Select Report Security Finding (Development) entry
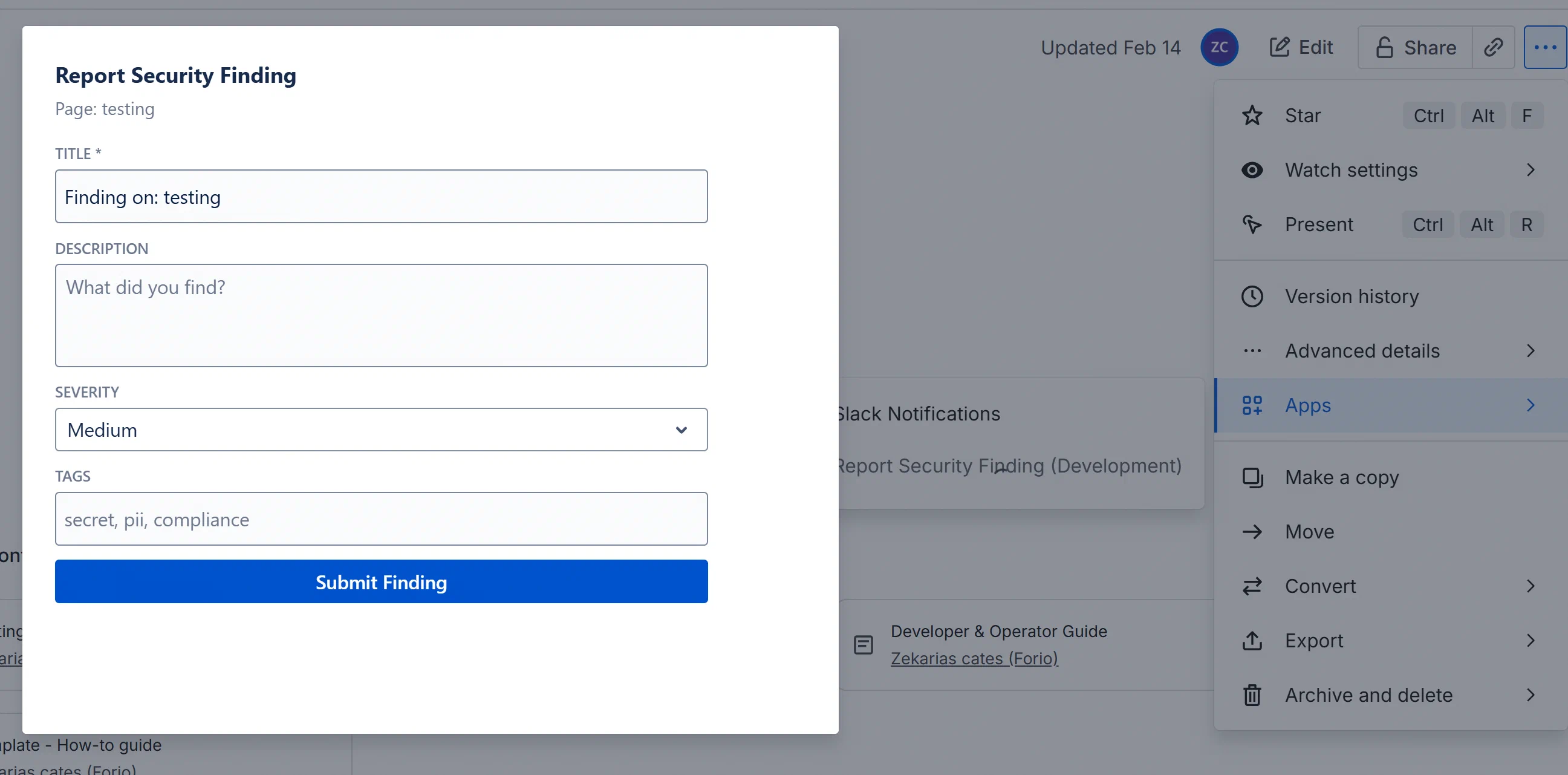Viewport: 1568px width, 775px height. point(1021,466)
